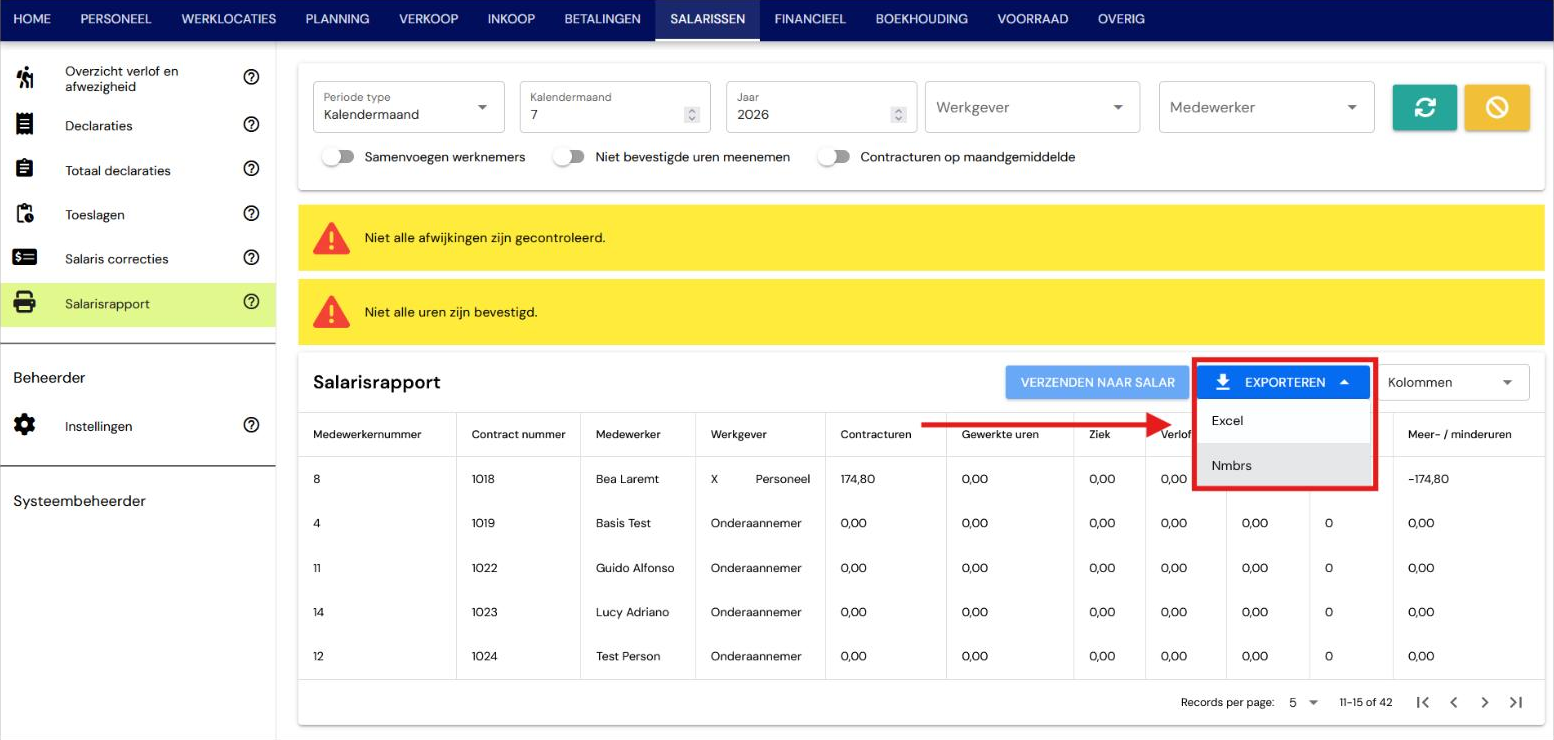Select Nmbrs from the export menu
This screenshot has height=740, width=1554.
1284,465
